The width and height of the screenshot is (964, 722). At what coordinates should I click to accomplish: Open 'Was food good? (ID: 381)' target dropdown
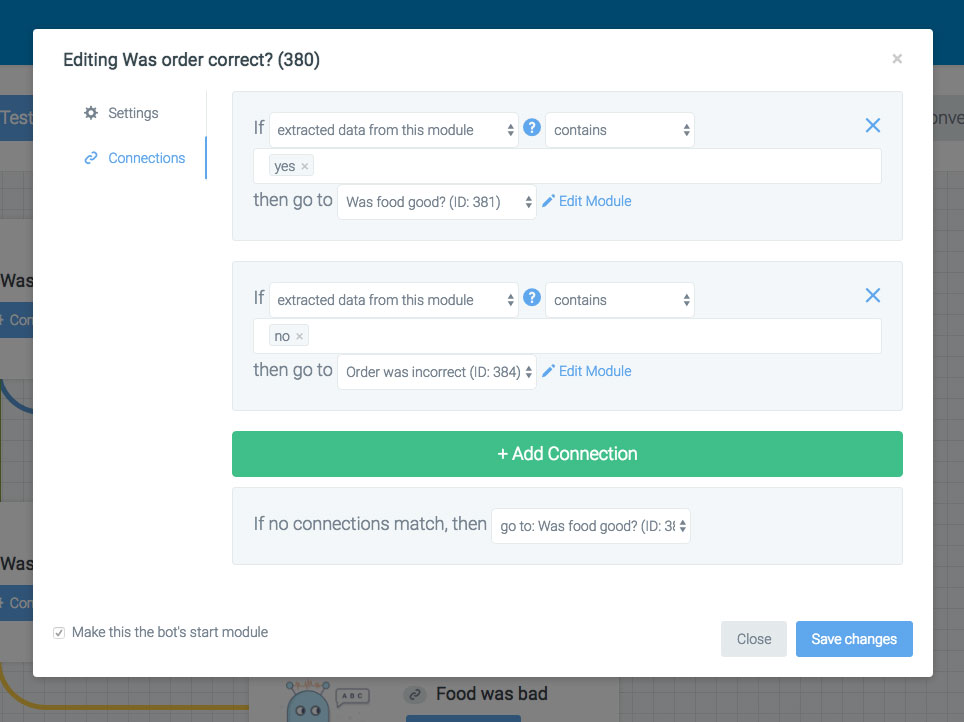click(x=437, y=202)
